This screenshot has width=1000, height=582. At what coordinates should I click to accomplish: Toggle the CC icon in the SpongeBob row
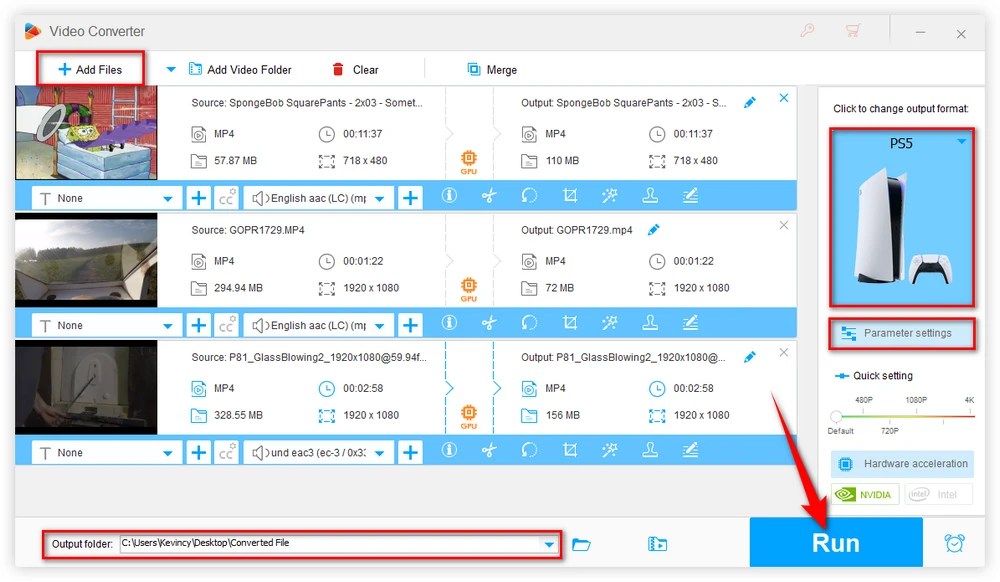click(226, 198)
